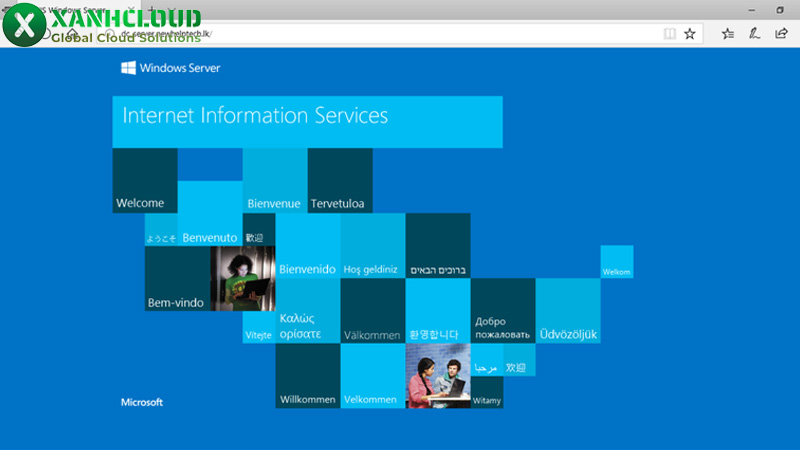
Task: Open the reading view book icon
Action: tap(669, 34)
